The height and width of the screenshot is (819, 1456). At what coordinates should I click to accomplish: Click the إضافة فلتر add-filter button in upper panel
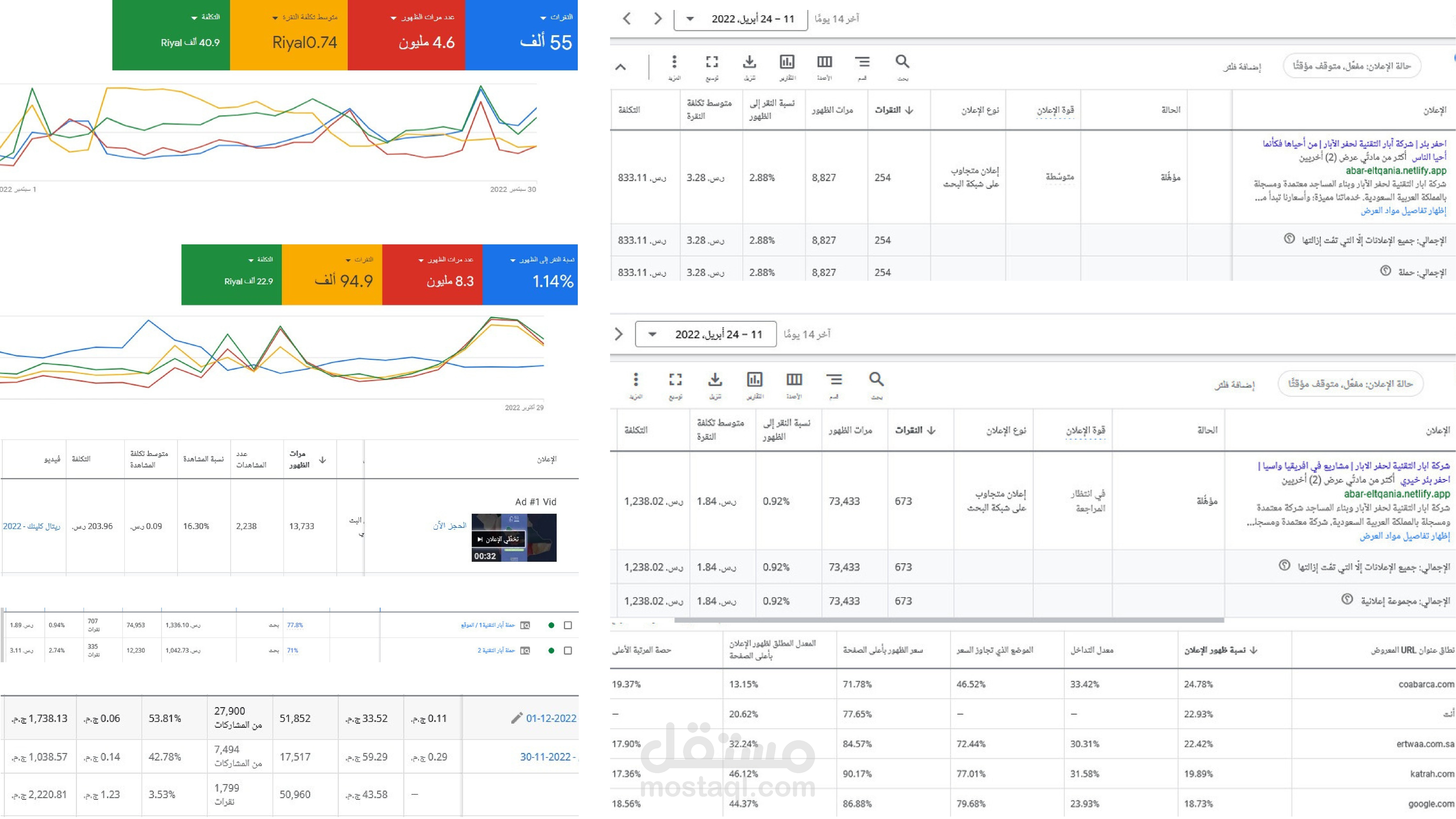point(1242,67)
